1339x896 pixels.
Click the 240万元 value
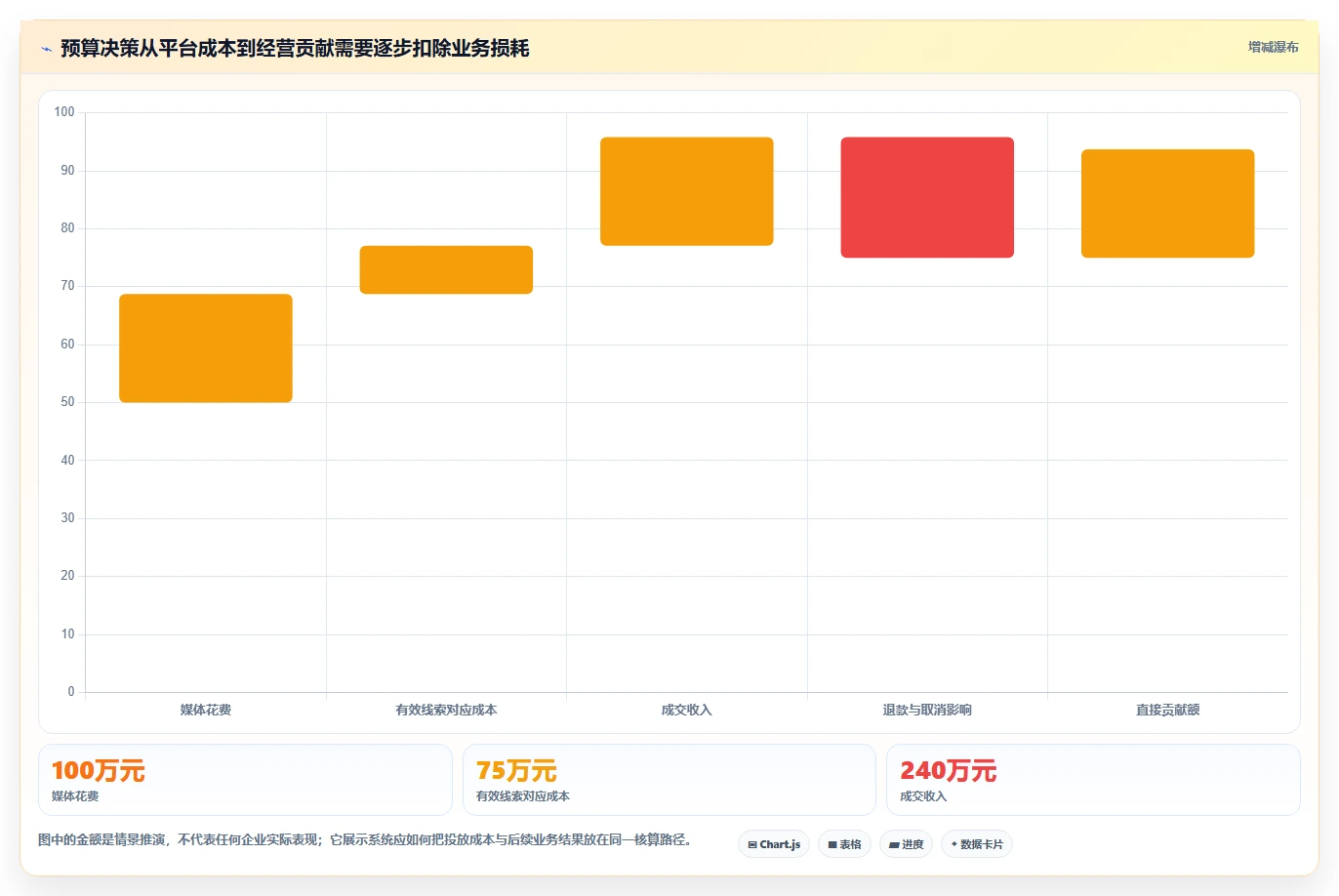[948, 771]
